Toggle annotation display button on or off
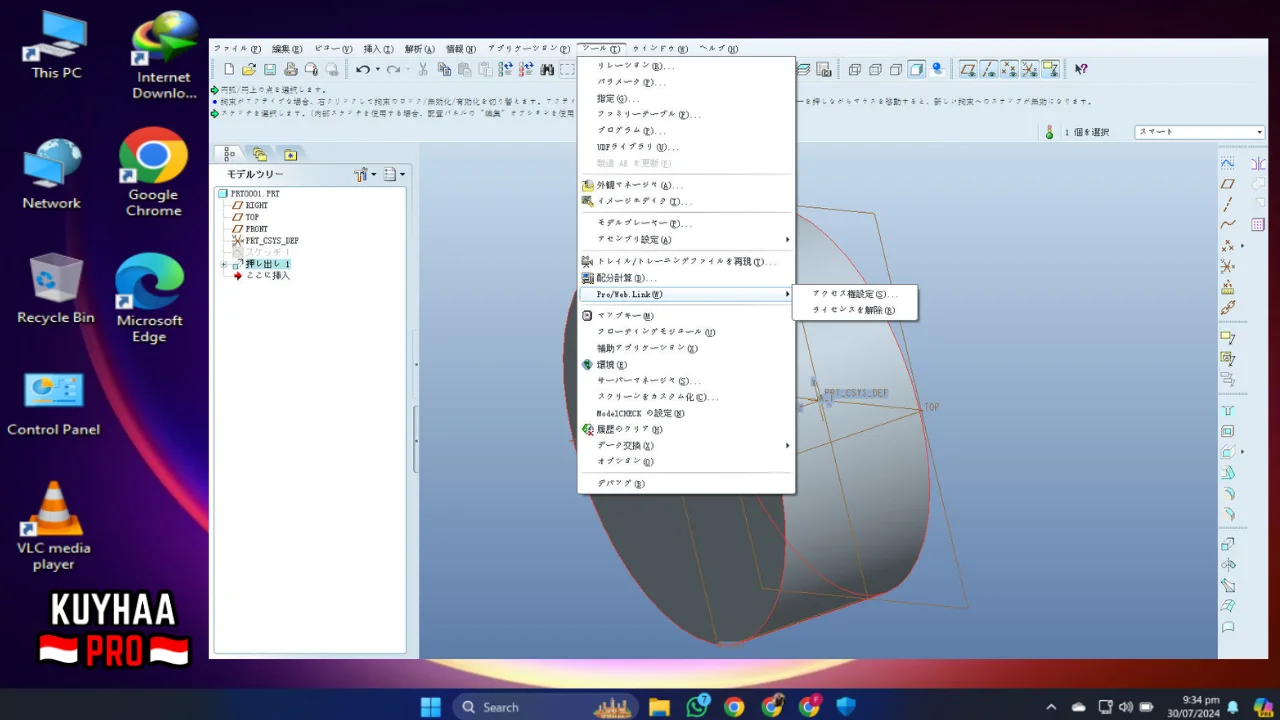Viewport: 1280px width, 720px height. coord(1050,69)
